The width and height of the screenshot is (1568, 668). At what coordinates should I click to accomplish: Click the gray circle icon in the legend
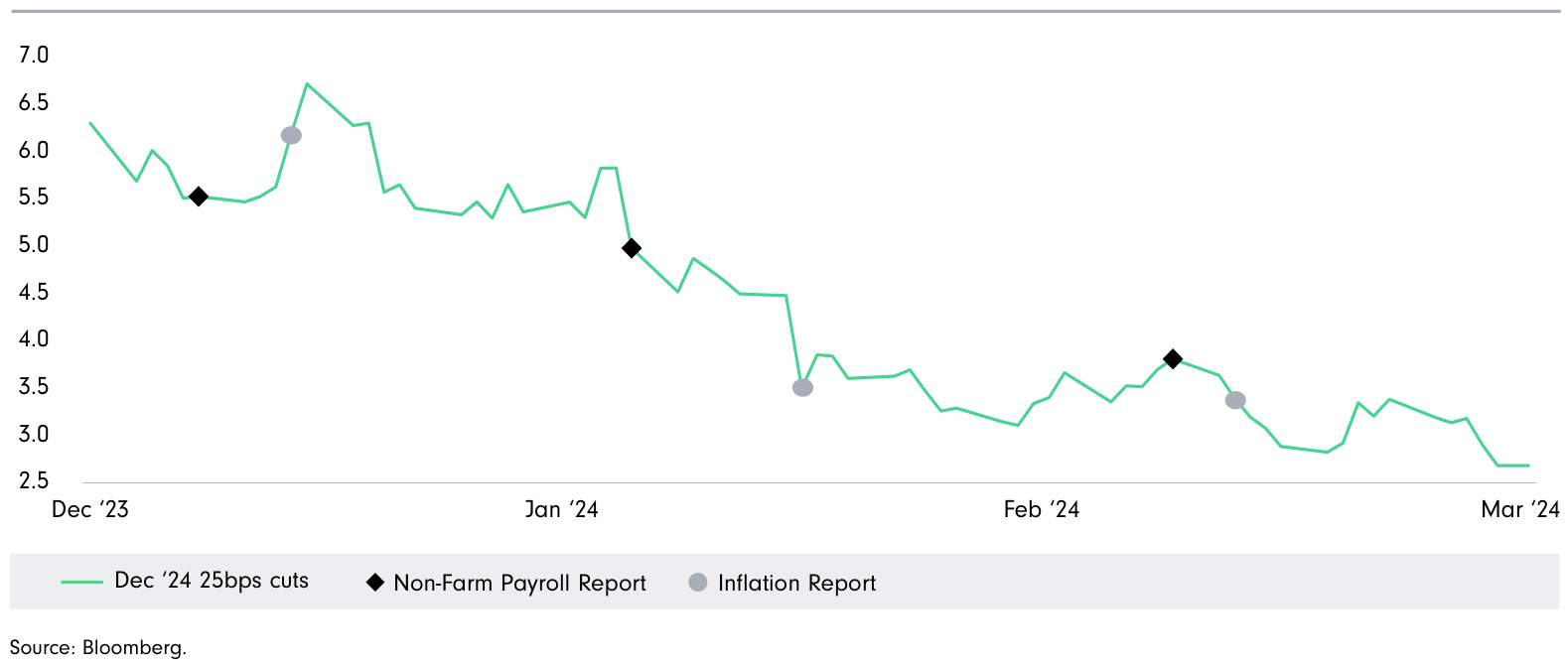click(698, 583)
